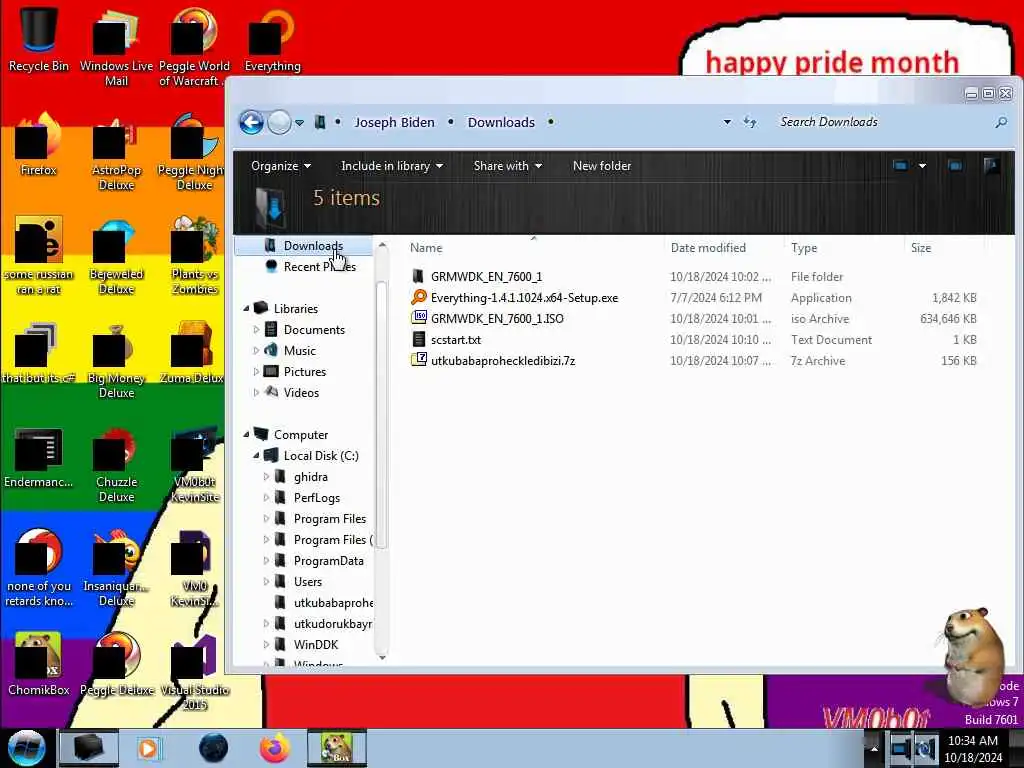Screen dimensions: 1024x768
Task: Select Recent Places in navigation pane
Action: click(319, 266)
